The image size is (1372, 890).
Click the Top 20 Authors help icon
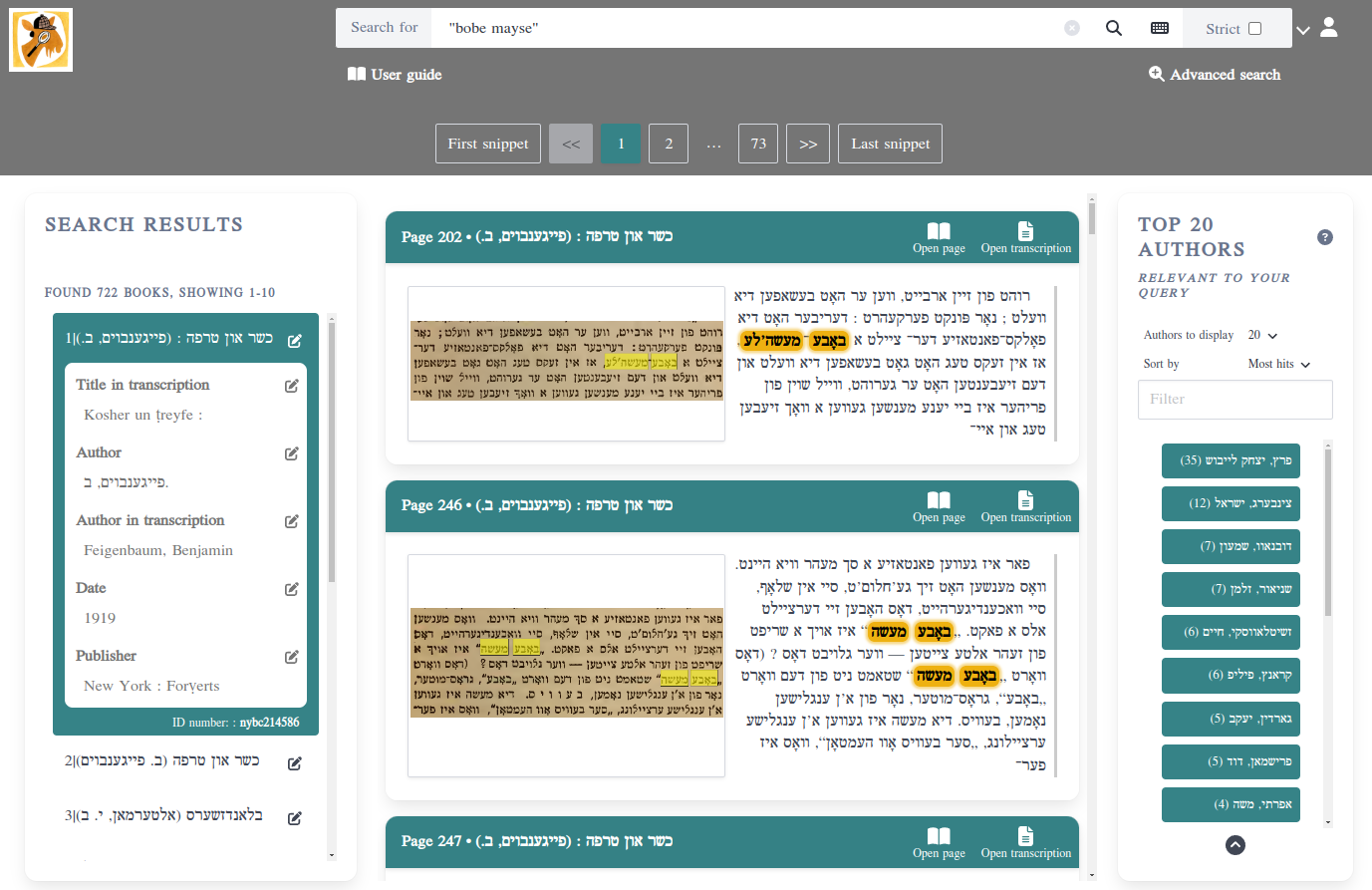[1325, 237]
